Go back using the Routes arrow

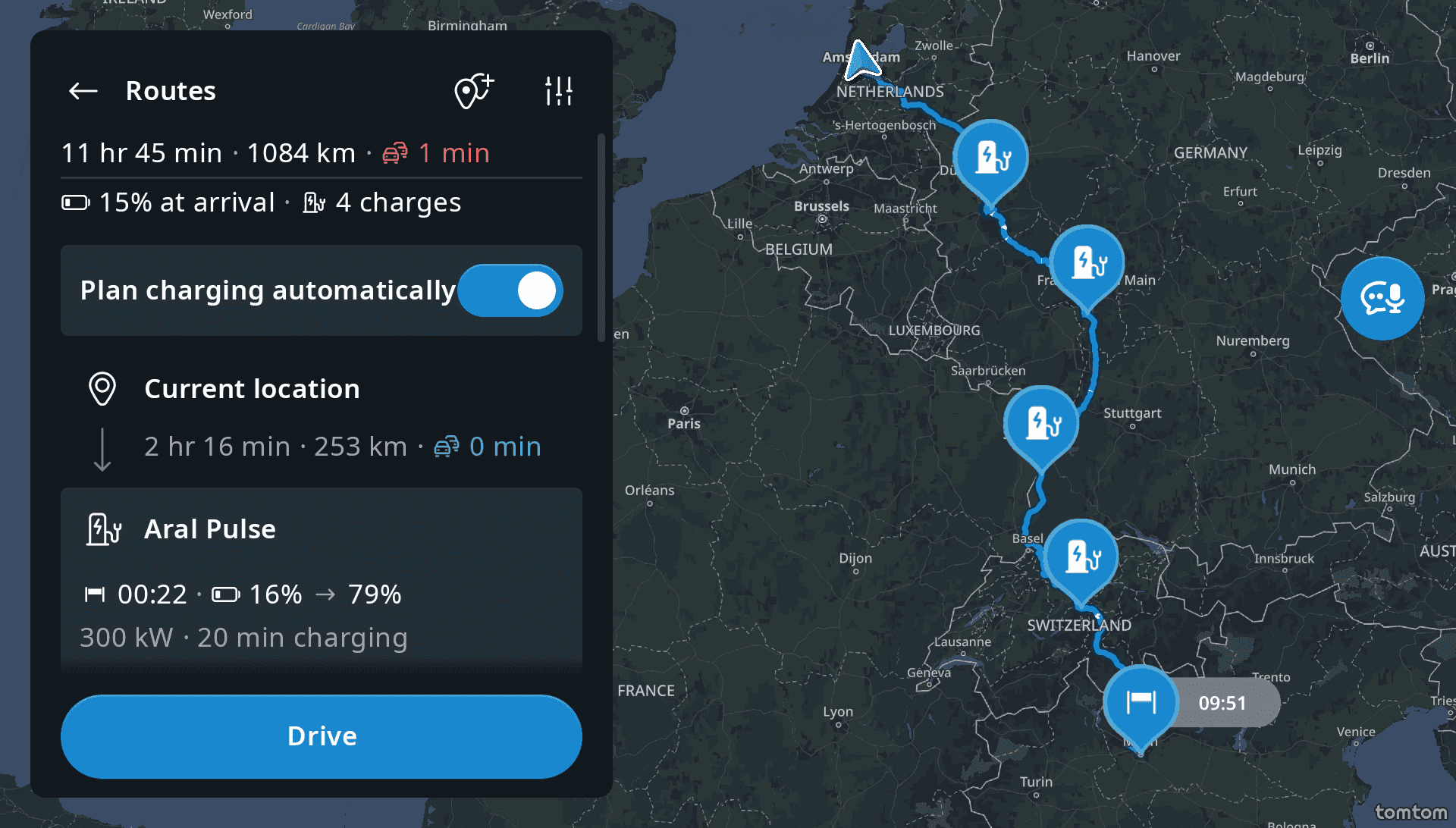(x=83, y=91)
